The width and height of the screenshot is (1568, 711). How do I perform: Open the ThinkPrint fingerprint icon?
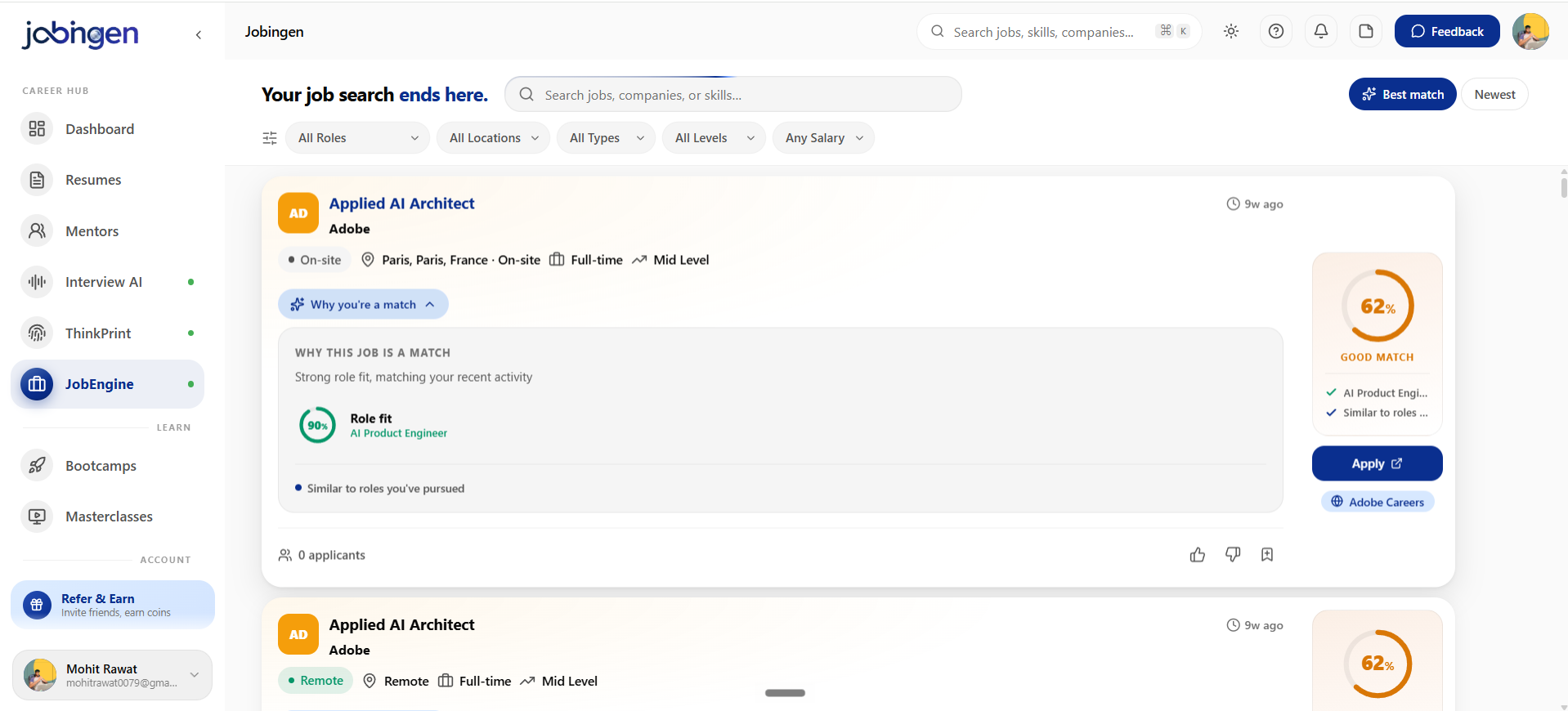(37, 333)
